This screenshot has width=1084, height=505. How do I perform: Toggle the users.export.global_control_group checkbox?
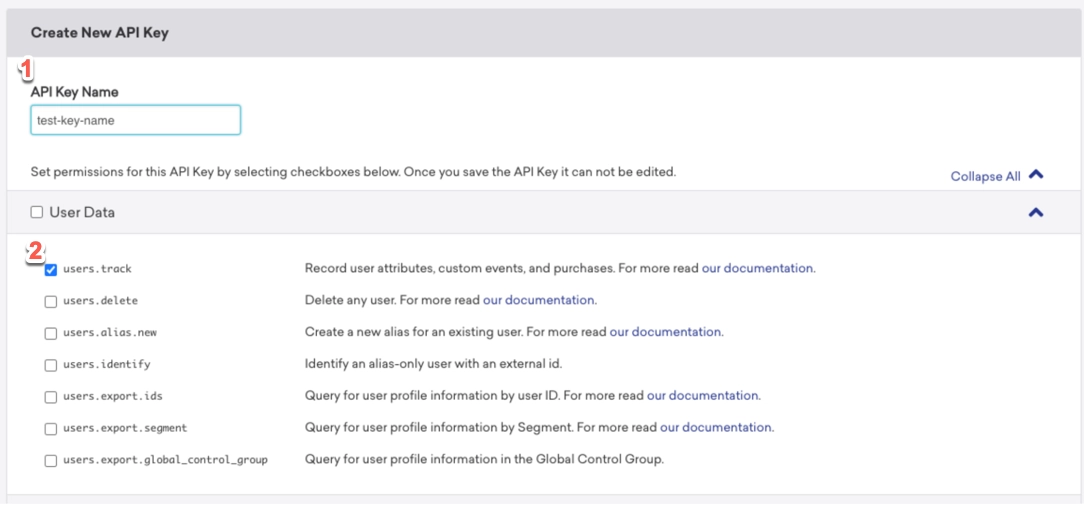coord(50,461)
